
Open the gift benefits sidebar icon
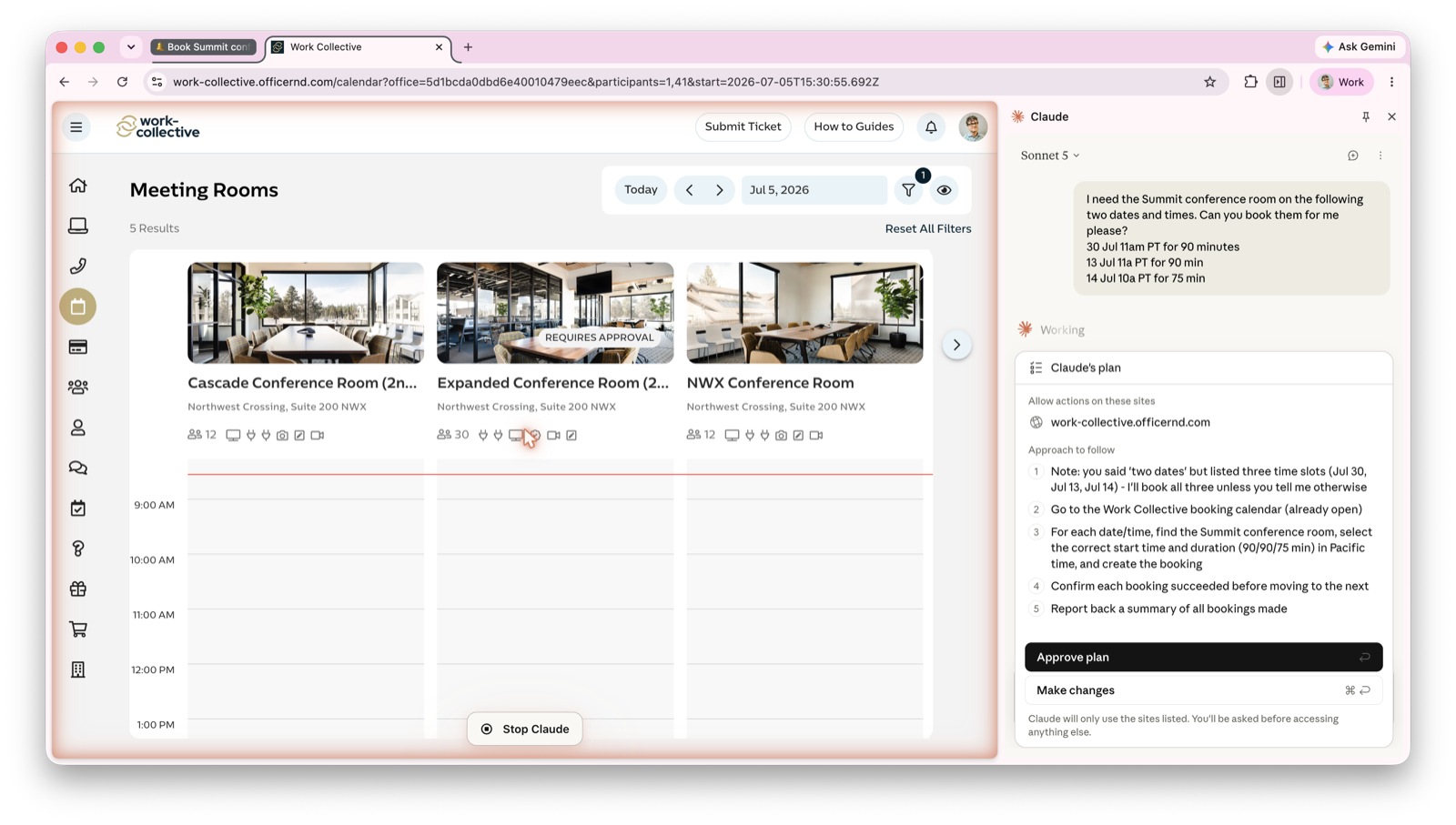78,589
